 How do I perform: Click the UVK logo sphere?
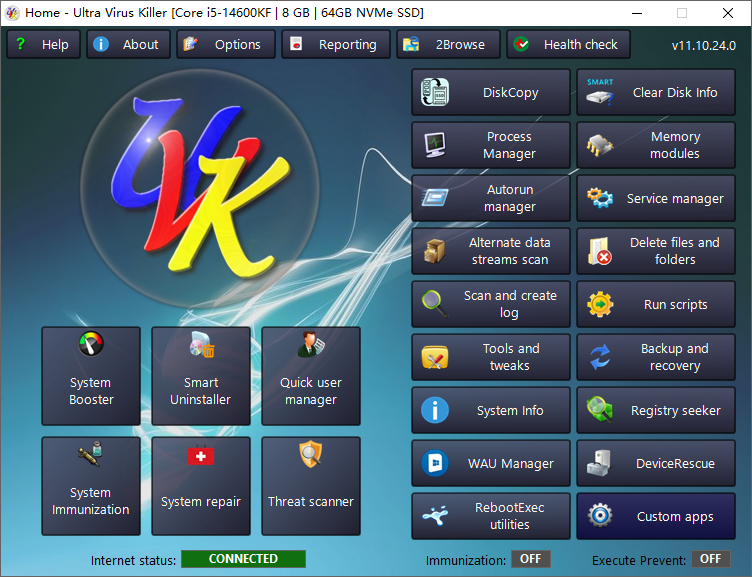point(200,188)
